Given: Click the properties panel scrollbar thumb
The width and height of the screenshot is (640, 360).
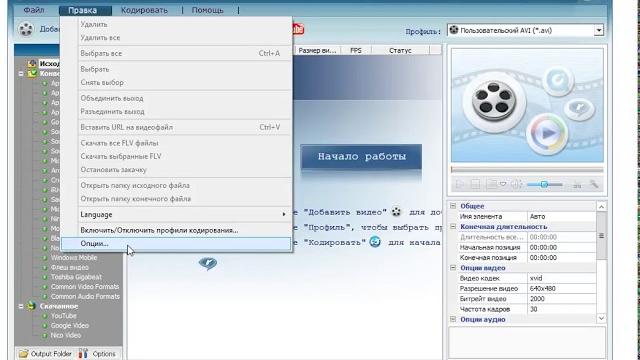Looking at the screenshot, I should (x=601, y=236).
